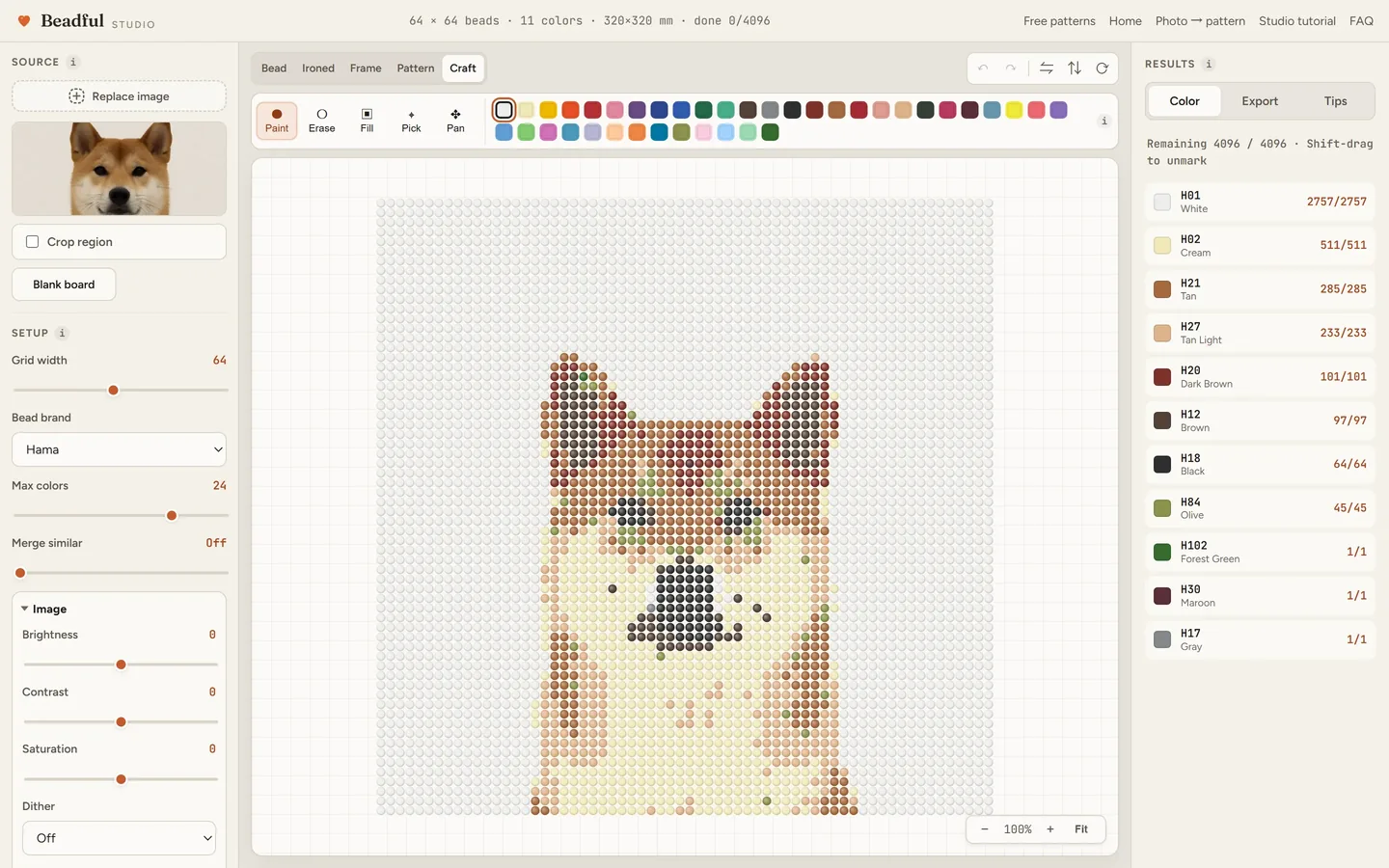Switch to the Pattern view tab
Image resolution: width=1389 pixels, height=868 pixels.
coord(416,68)
